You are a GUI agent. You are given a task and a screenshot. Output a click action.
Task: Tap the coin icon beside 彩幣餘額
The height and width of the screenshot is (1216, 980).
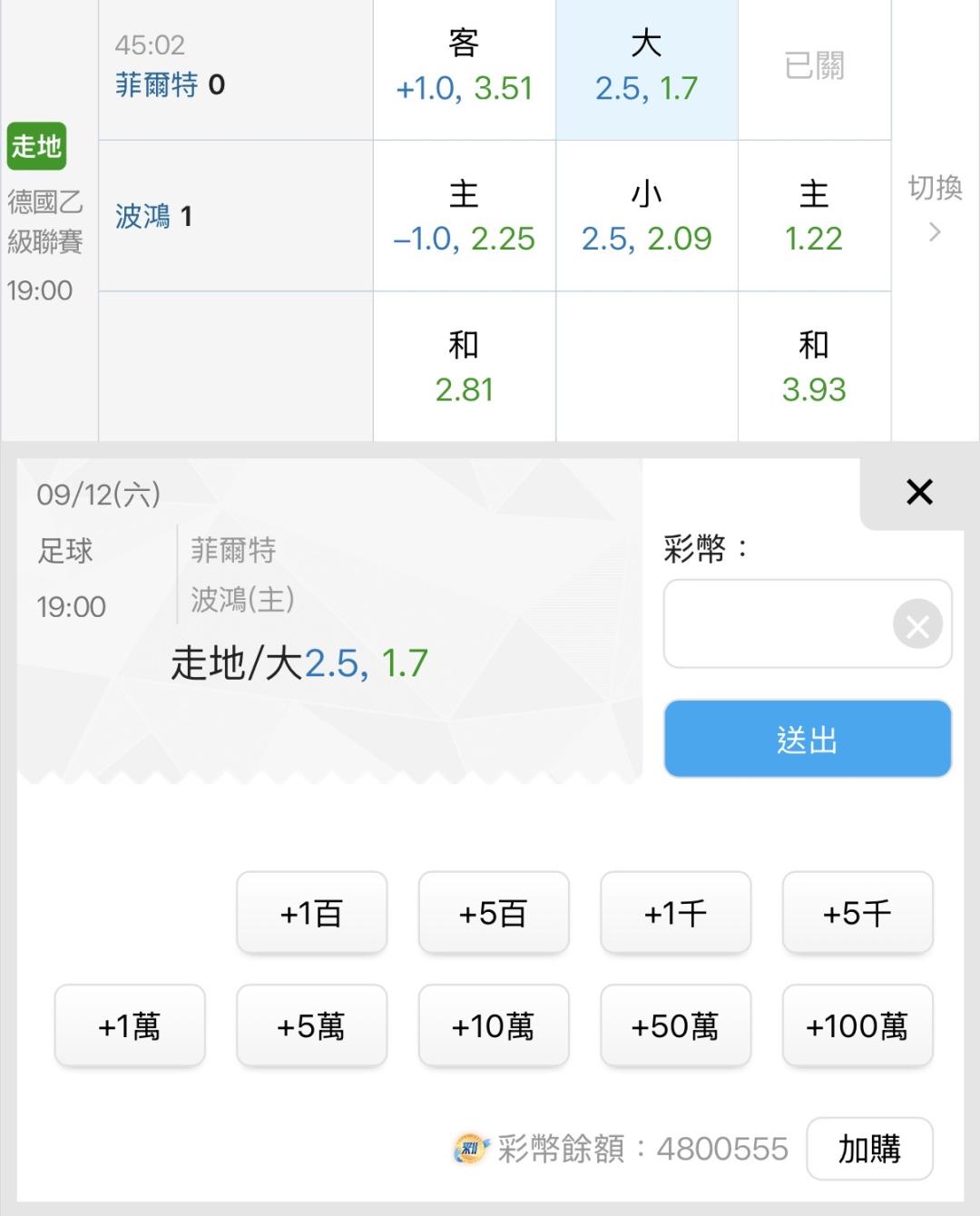tap(471, 1149)
